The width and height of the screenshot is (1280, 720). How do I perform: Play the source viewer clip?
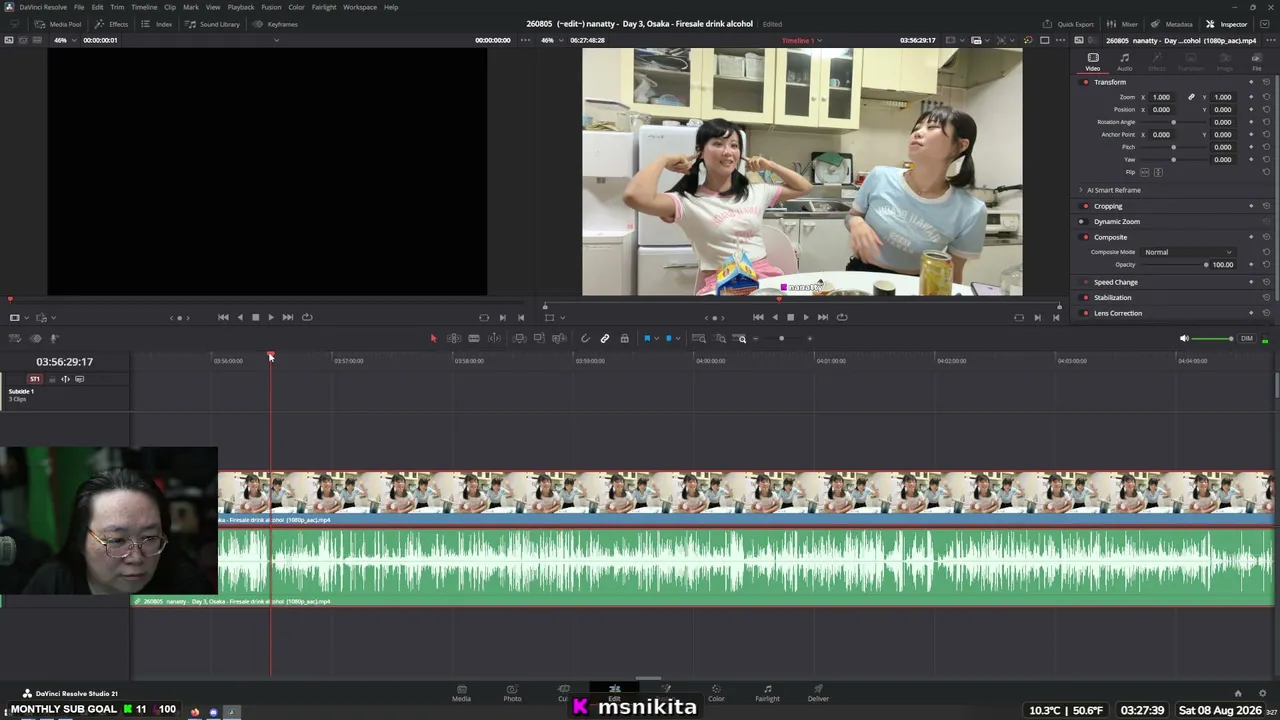tap(271, 317)
